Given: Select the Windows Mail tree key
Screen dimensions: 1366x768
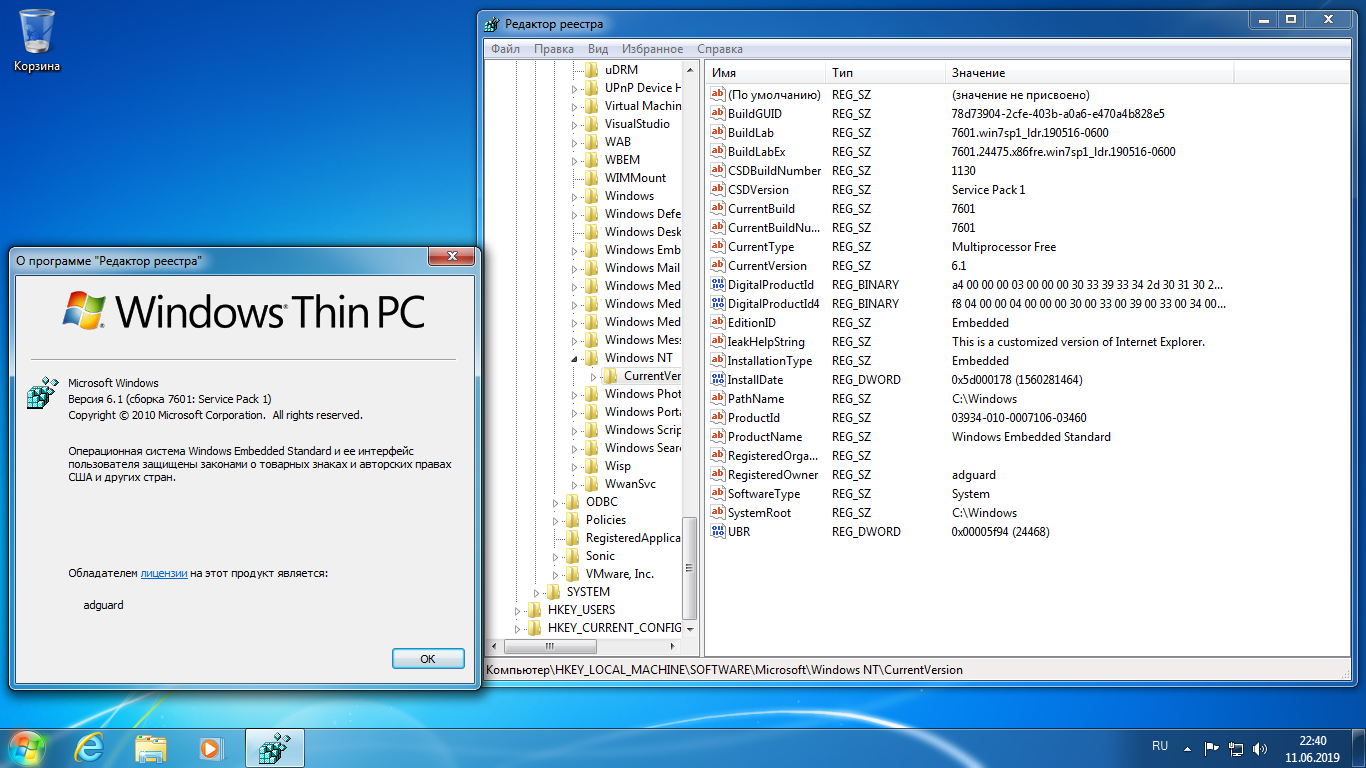Looking at the screenshot, I should coord(642,268).
